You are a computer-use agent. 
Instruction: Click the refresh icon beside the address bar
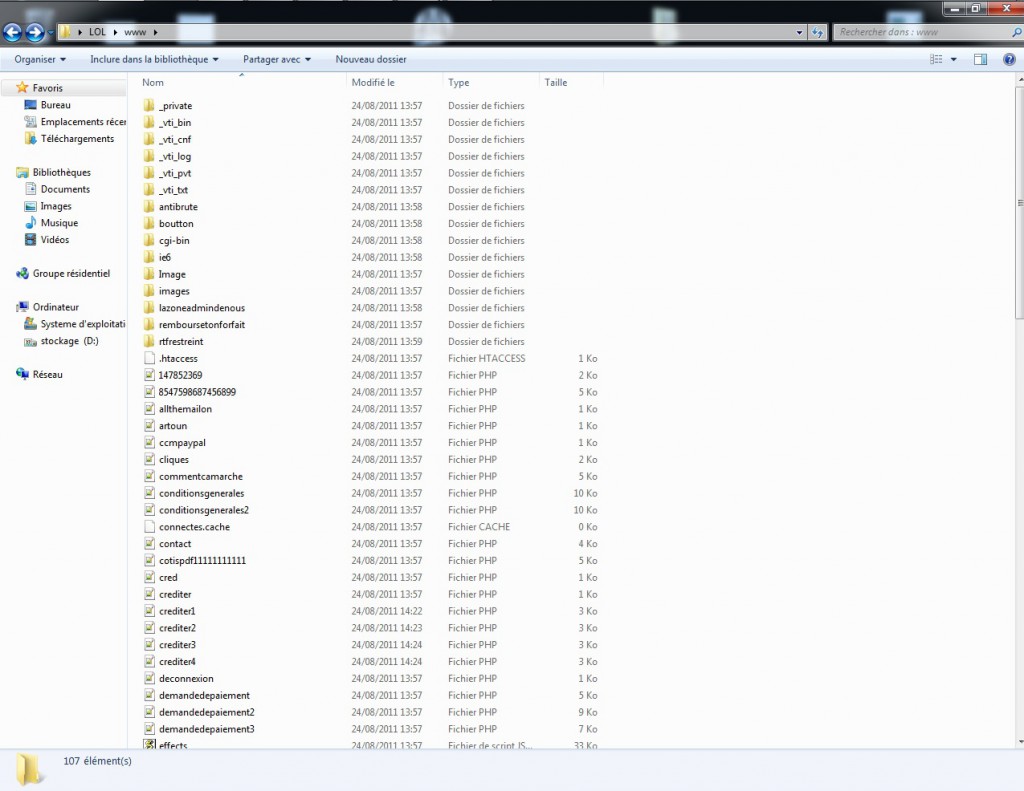(x=818, y=32)
